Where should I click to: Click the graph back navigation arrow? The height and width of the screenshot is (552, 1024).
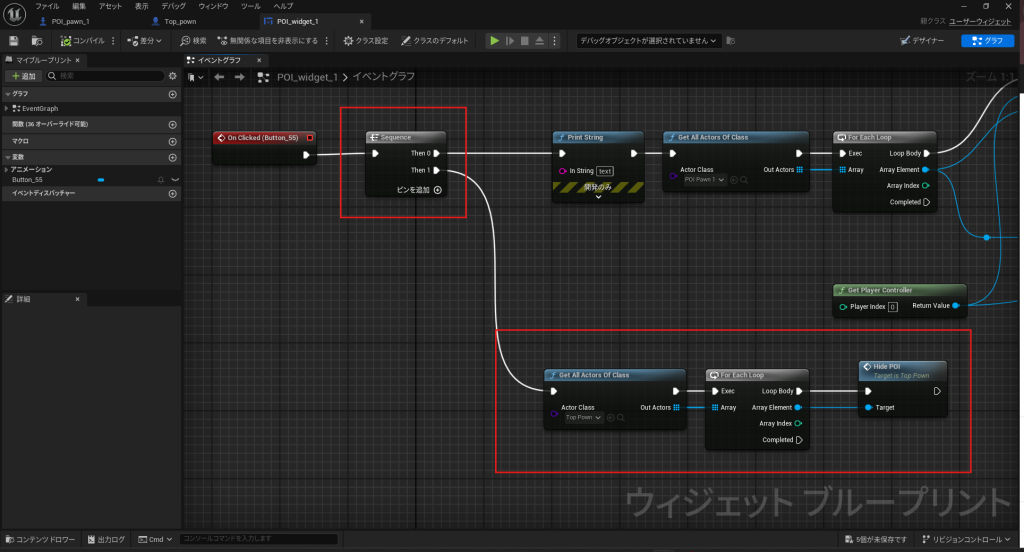click(219, 77)
